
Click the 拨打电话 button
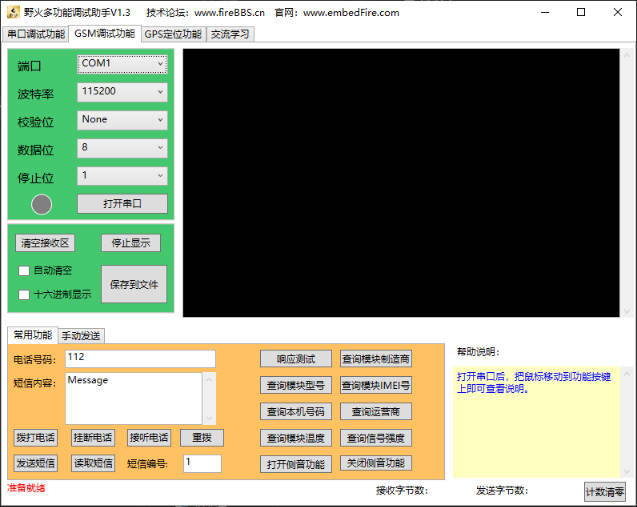pyautogui.click(x=36, y=438)
